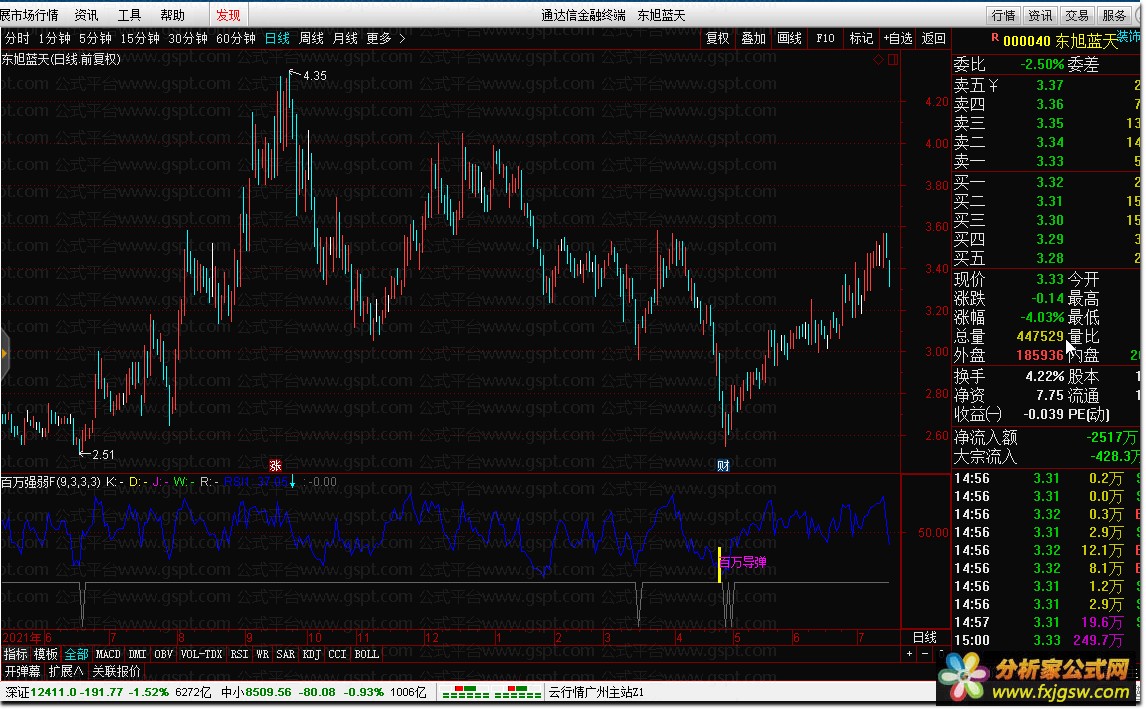Add stock with +自选 button

click(898, 38)
